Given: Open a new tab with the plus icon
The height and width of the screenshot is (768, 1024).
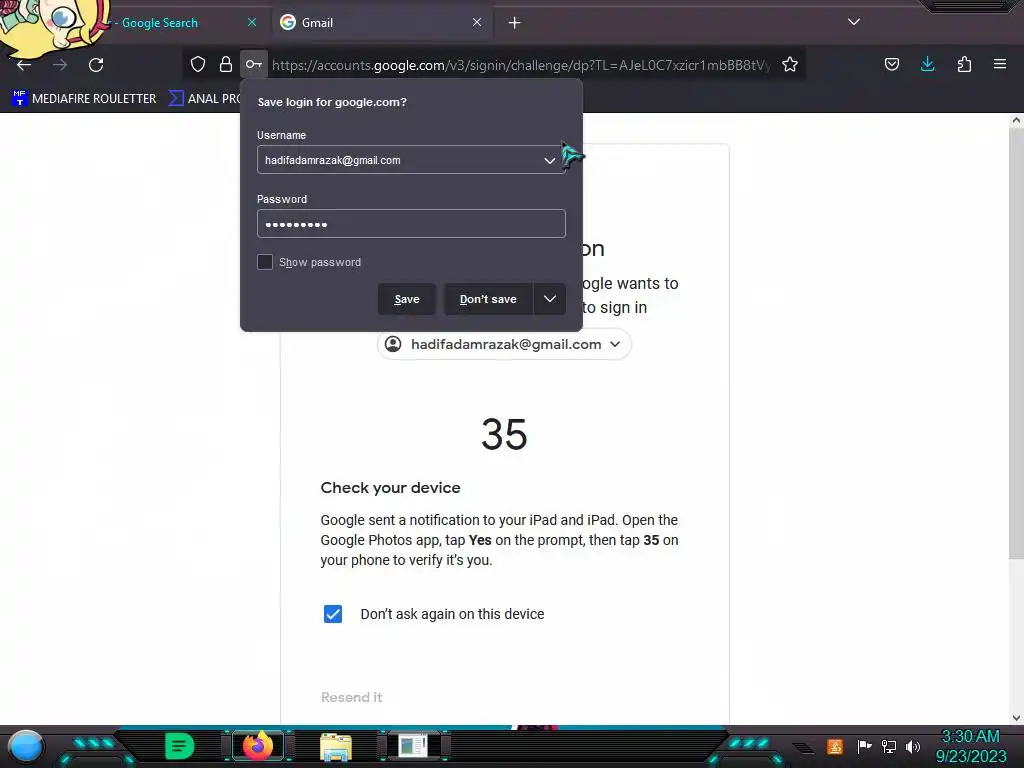Looking at the screenshot, I should click(515, 23).
